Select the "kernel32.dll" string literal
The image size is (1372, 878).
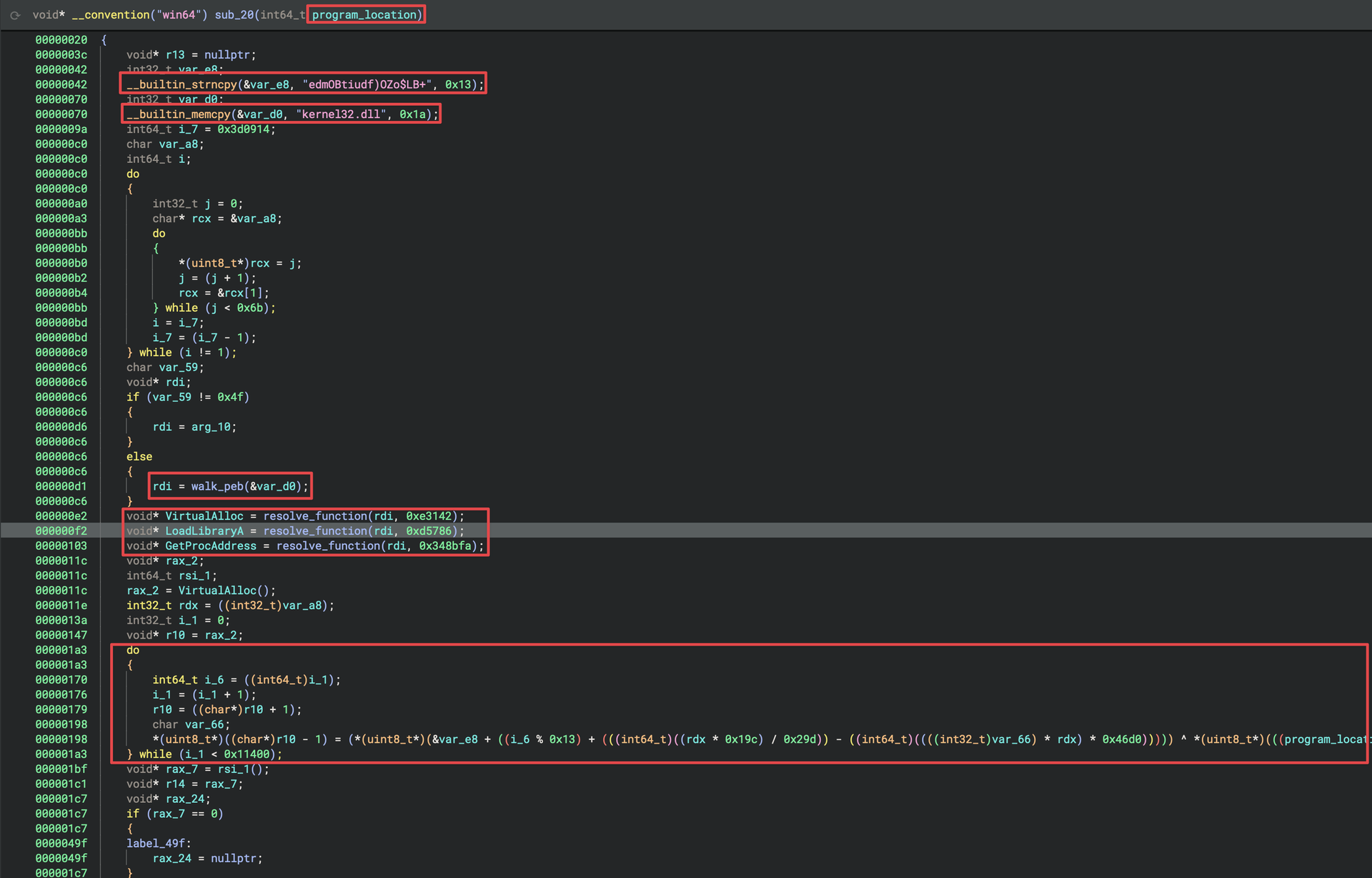click(341, 114)
